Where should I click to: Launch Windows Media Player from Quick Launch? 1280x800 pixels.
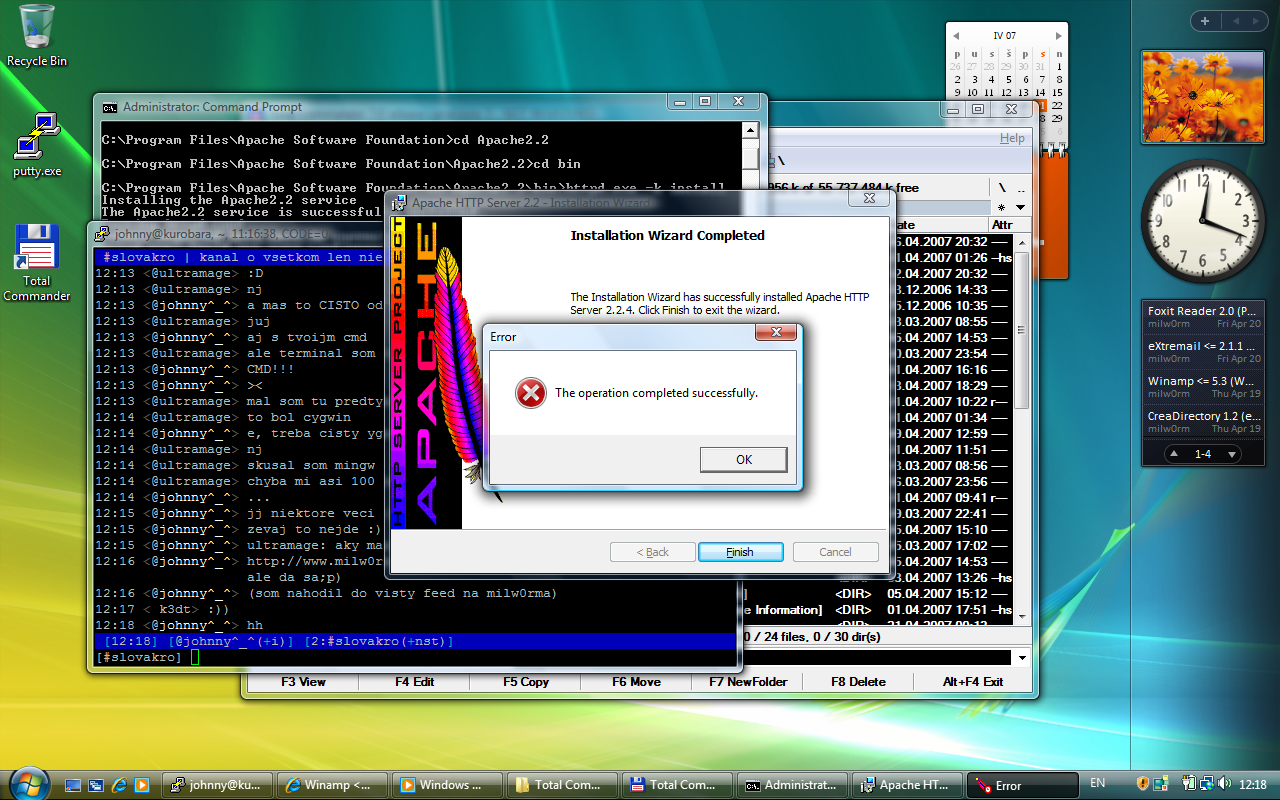[142, 785]
